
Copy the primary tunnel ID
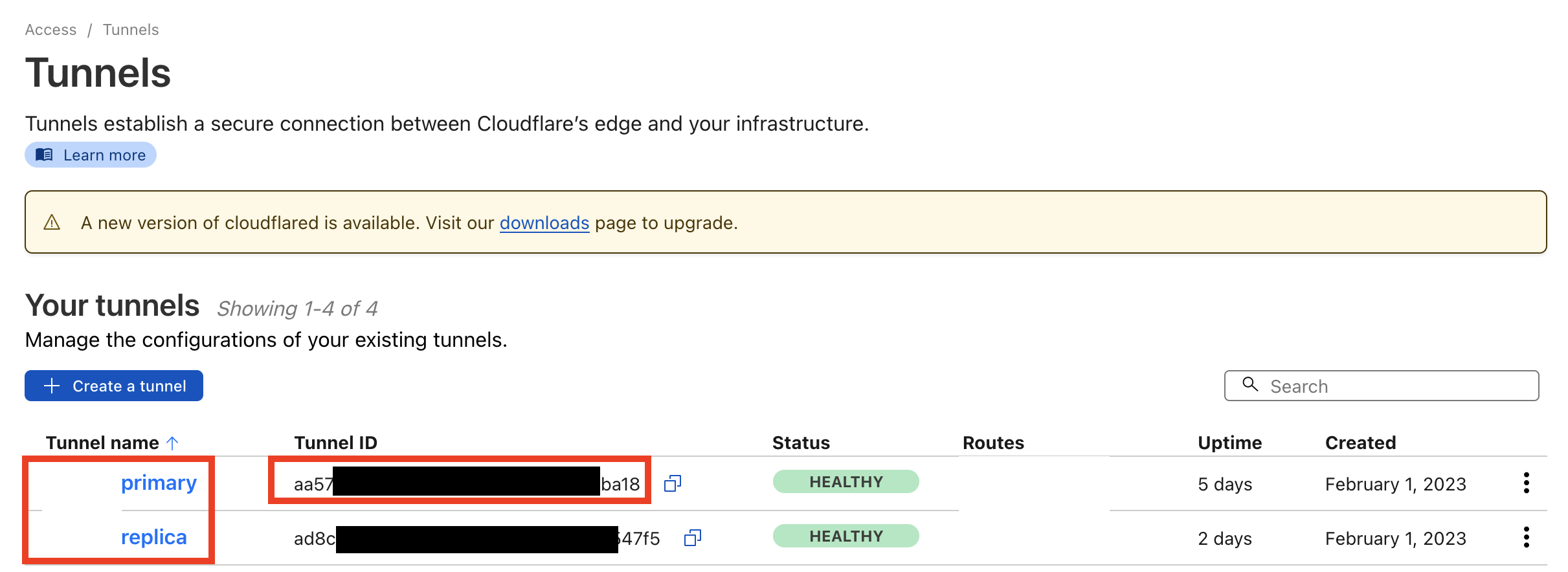(x=673, y=483)
